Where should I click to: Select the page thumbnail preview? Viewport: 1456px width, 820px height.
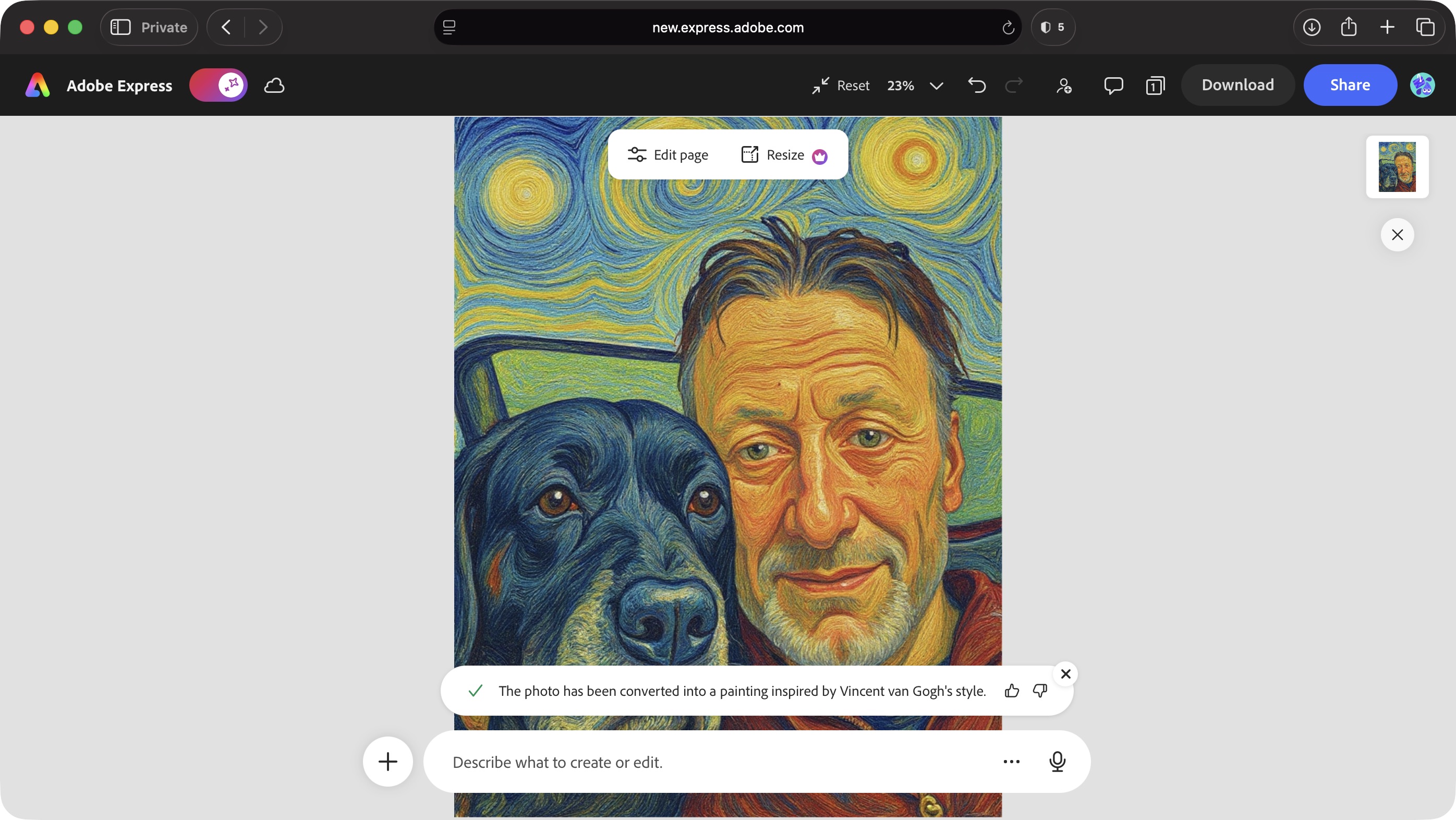(x=1397, y=167)
